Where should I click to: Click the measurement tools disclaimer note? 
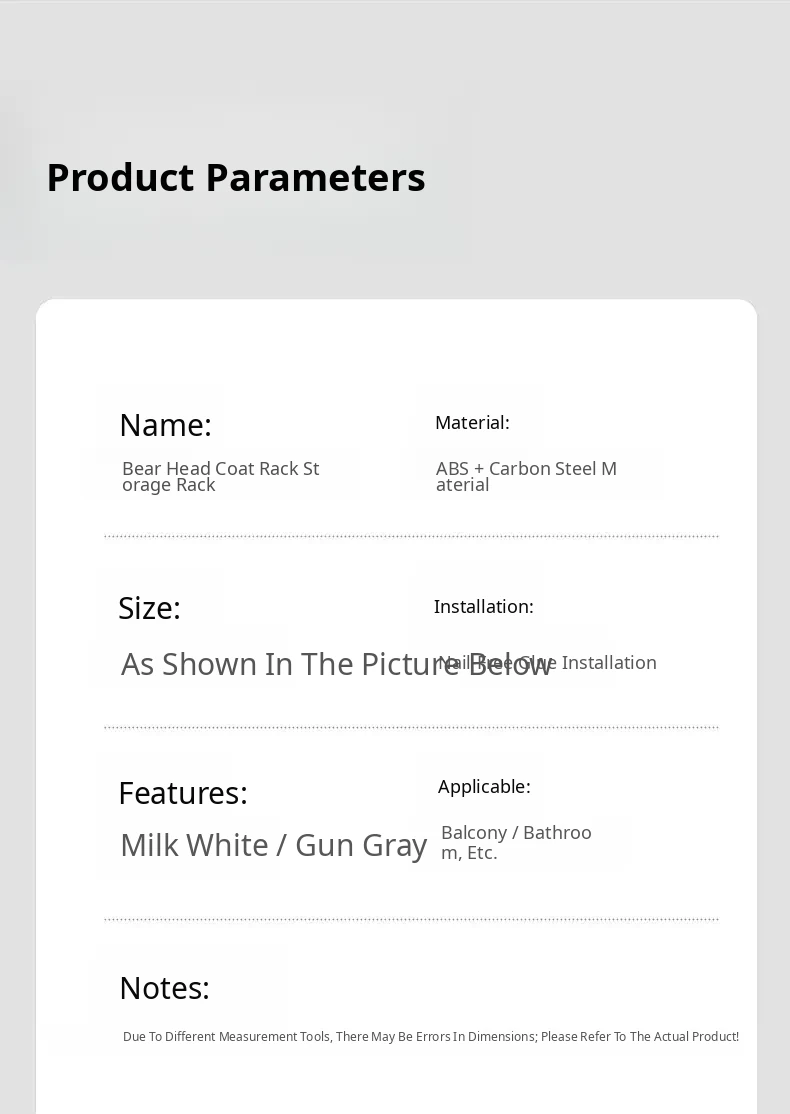tap(430, 1037)
